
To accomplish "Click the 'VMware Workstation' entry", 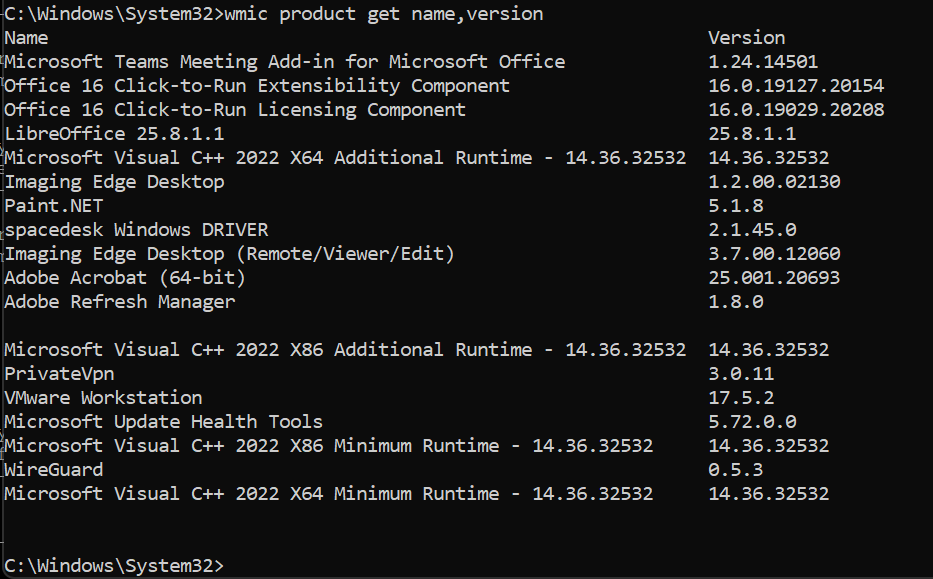I will (103, 398).
